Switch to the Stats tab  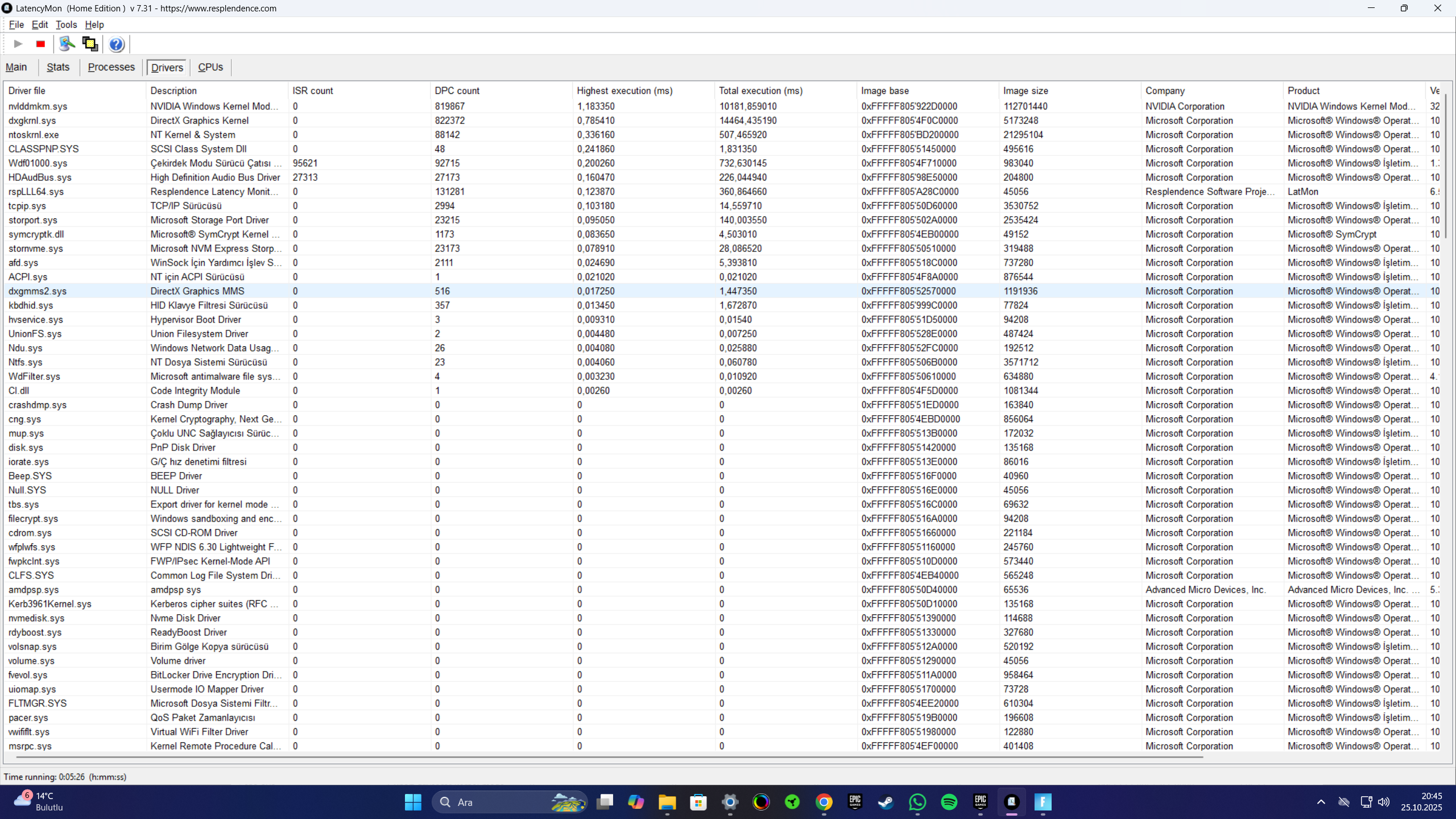point(58,67)
